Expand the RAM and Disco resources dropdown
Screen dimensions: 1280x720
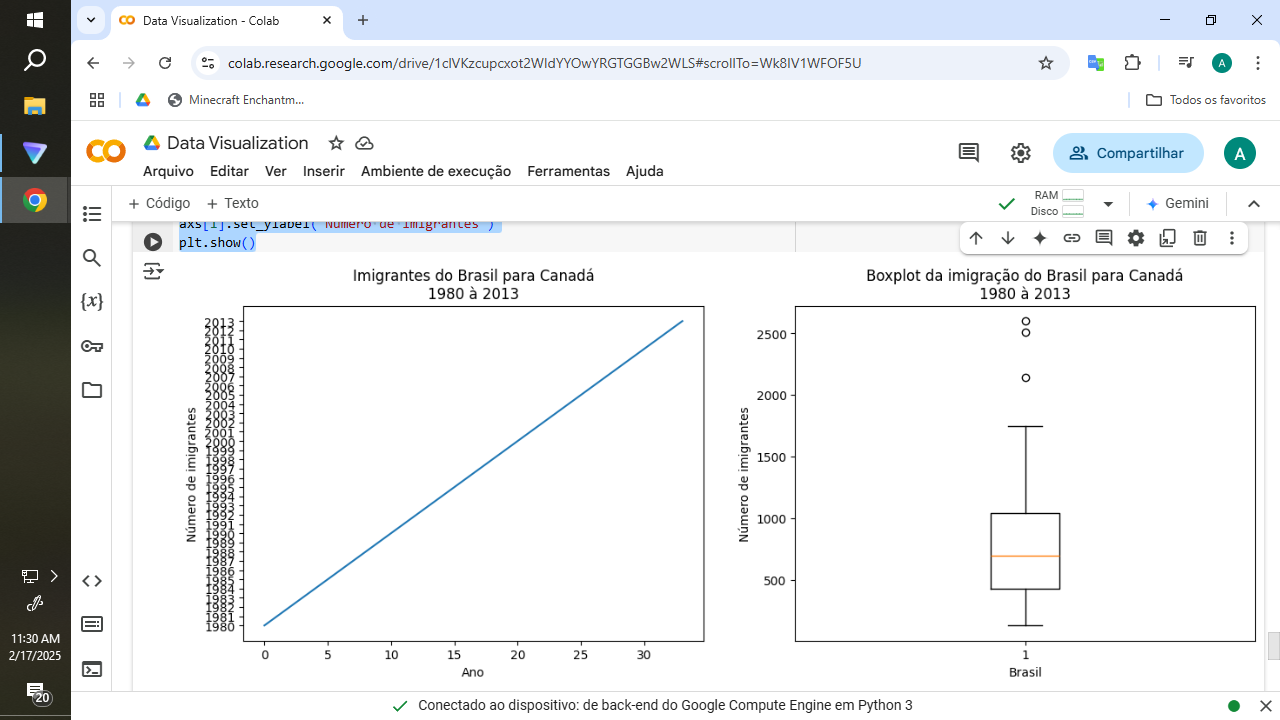coord(1108,204)
